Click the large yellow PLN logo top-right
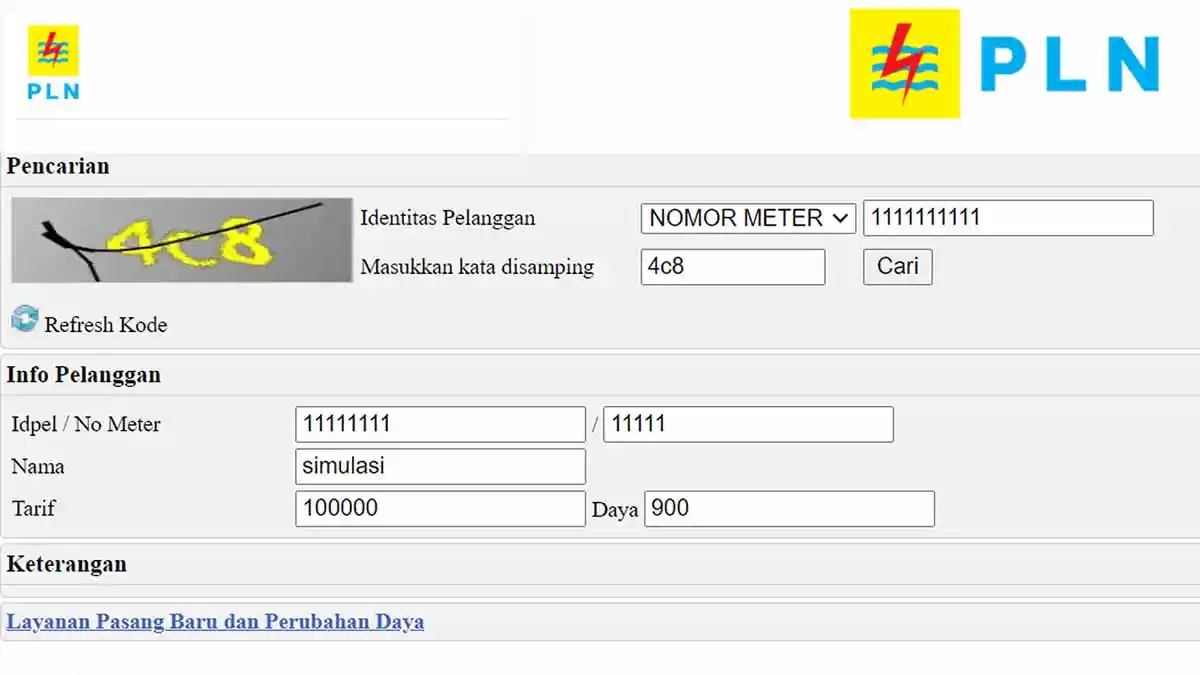 905,63
